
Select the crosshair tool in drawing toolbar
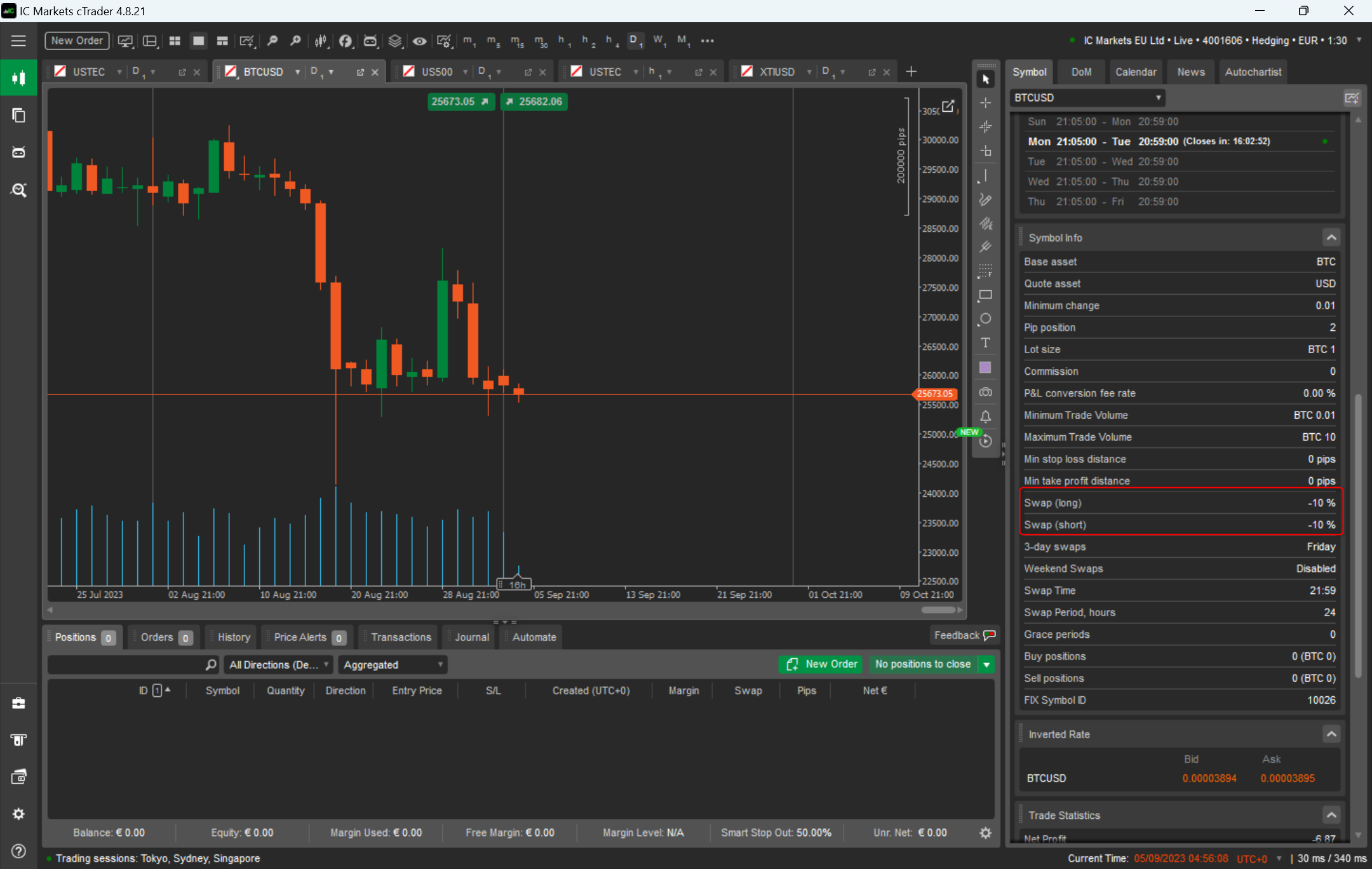pyautogui.click(x=985, y=103)
